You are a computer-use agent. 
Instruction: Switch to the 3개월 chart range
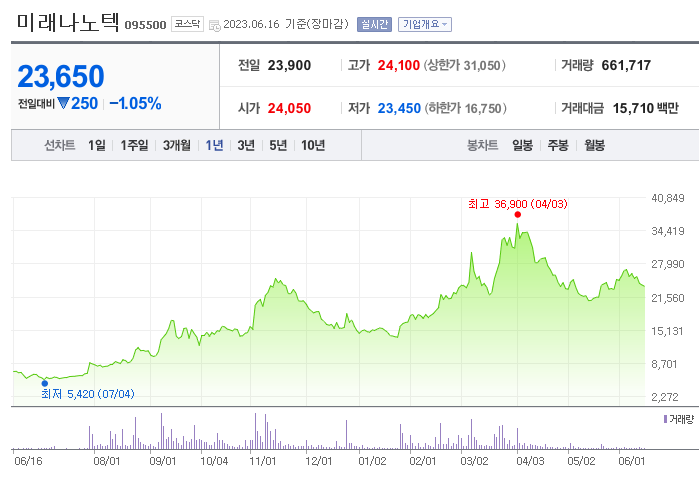[177, 145]
